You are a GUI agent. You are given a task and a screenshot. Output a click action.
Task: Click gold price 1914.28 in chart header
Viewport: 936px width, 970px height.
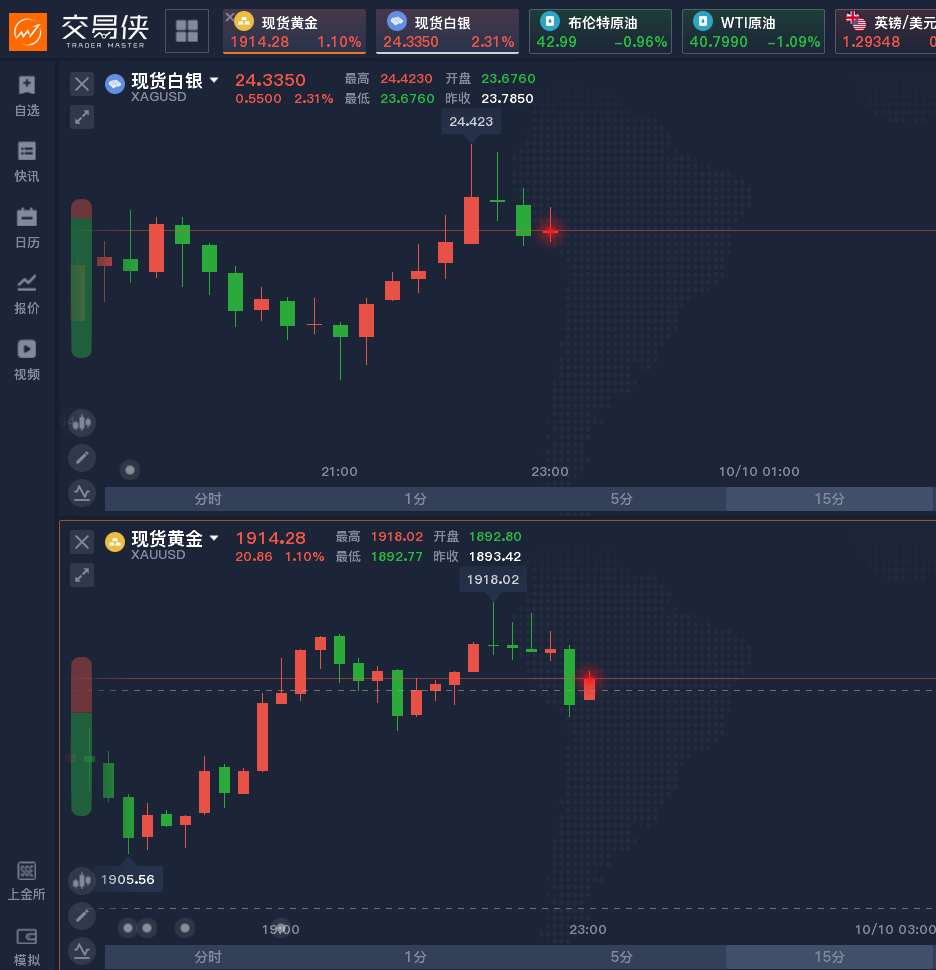[270, 538]
